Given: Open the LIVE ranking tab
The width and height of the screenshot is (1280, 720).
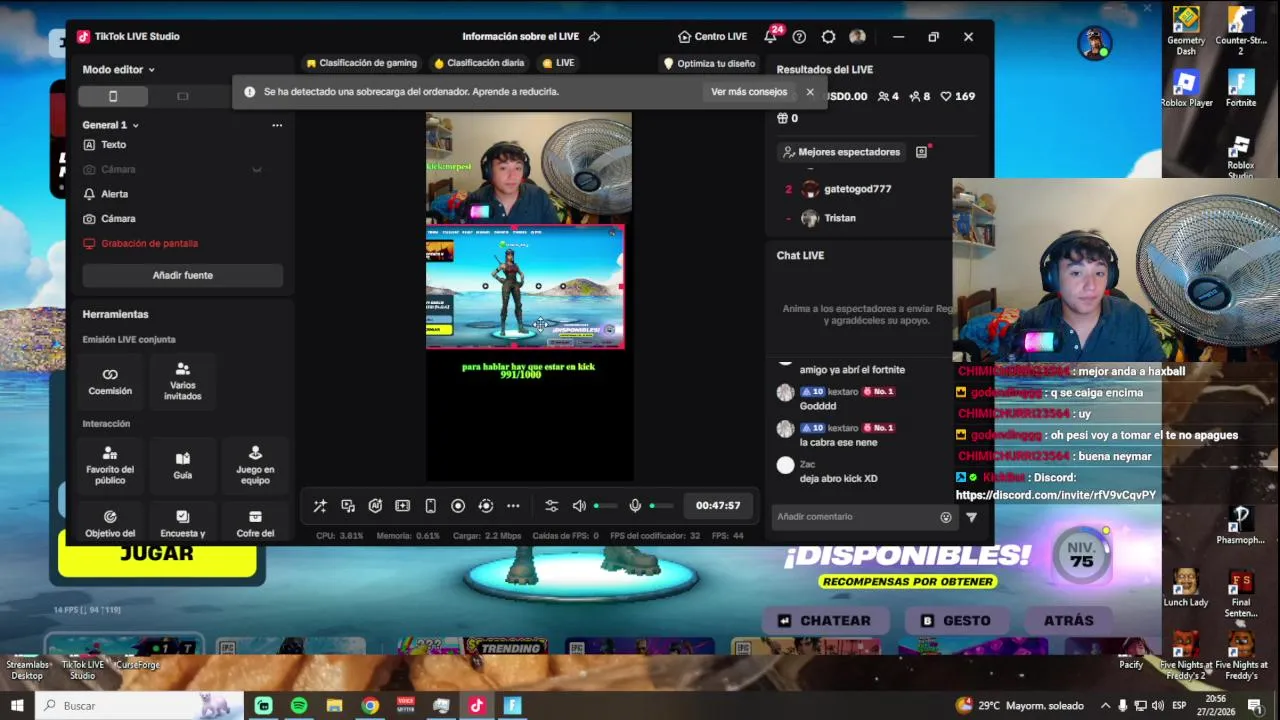Looking at the screenshot, I should [558, 63].
